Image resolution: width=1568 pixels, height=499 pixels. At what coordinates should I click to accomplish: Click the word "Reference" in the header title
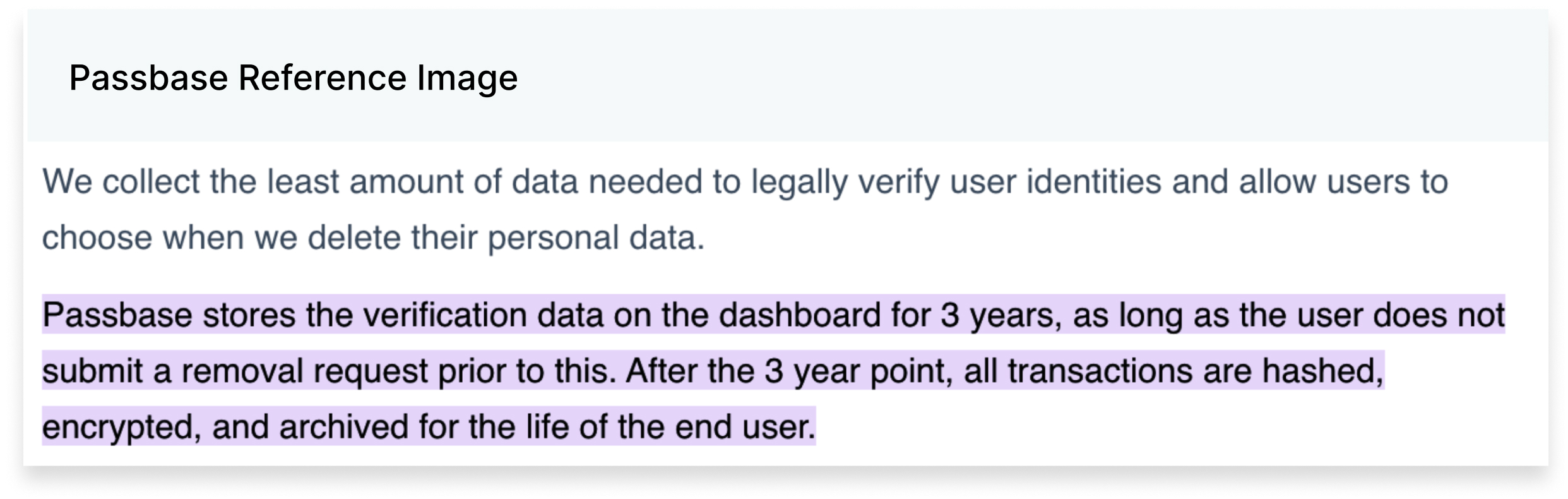pos(322,78)
